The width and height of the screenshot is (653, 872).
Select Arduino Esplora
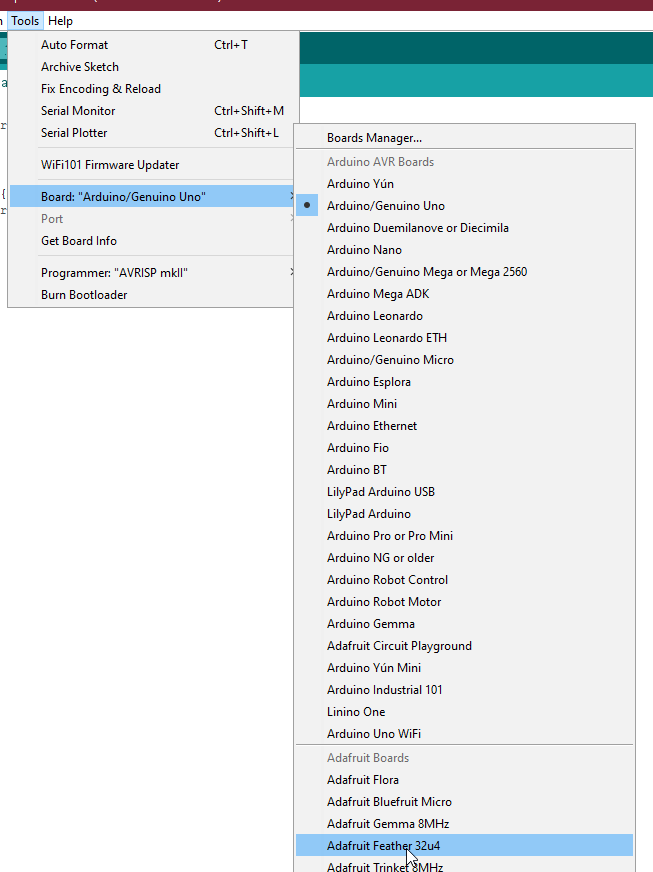pyautogui.click(x=464, y=382)
